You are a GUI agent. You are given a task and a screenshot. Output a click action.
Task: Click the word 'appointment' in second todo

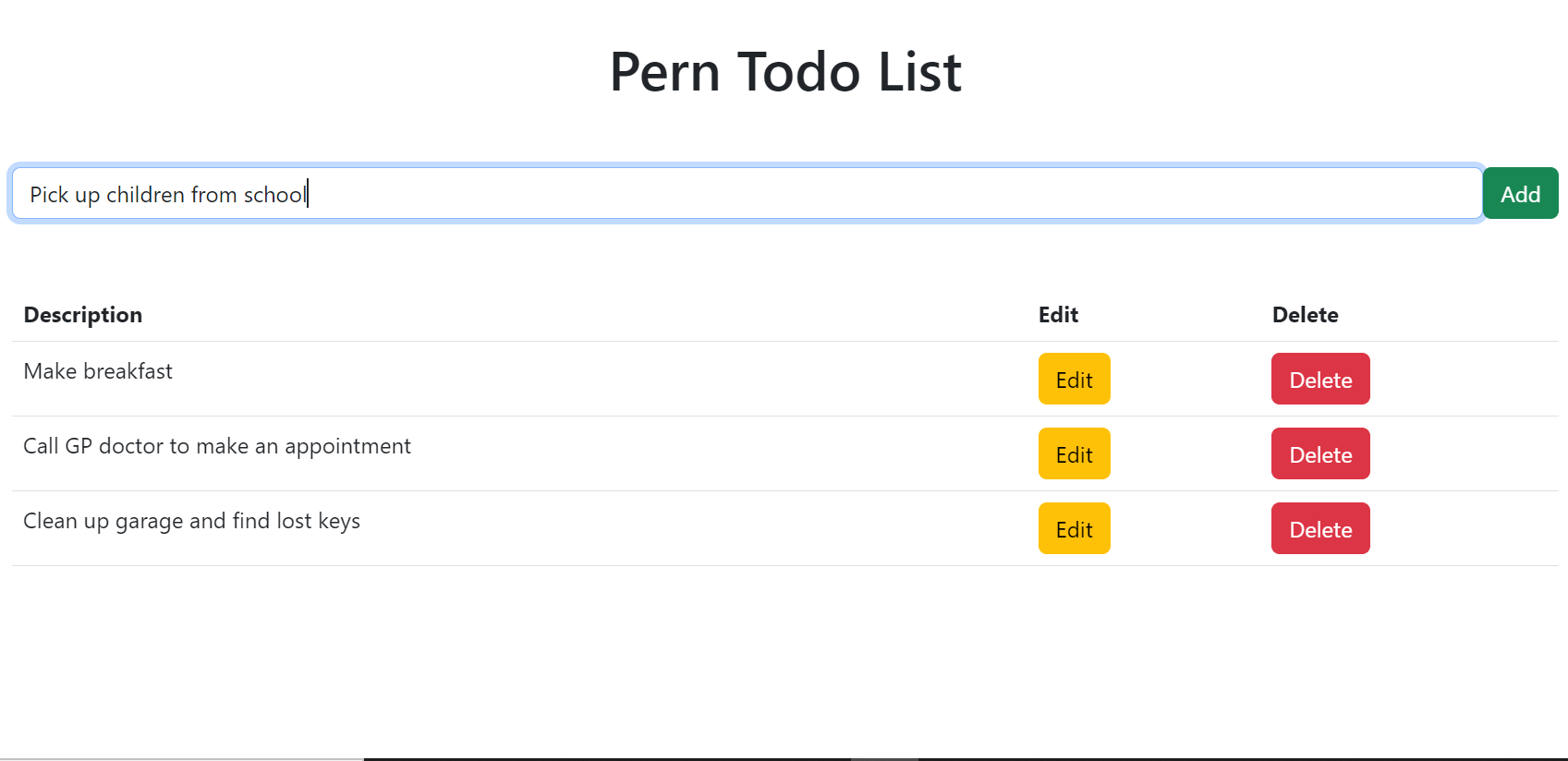(347, 447)
